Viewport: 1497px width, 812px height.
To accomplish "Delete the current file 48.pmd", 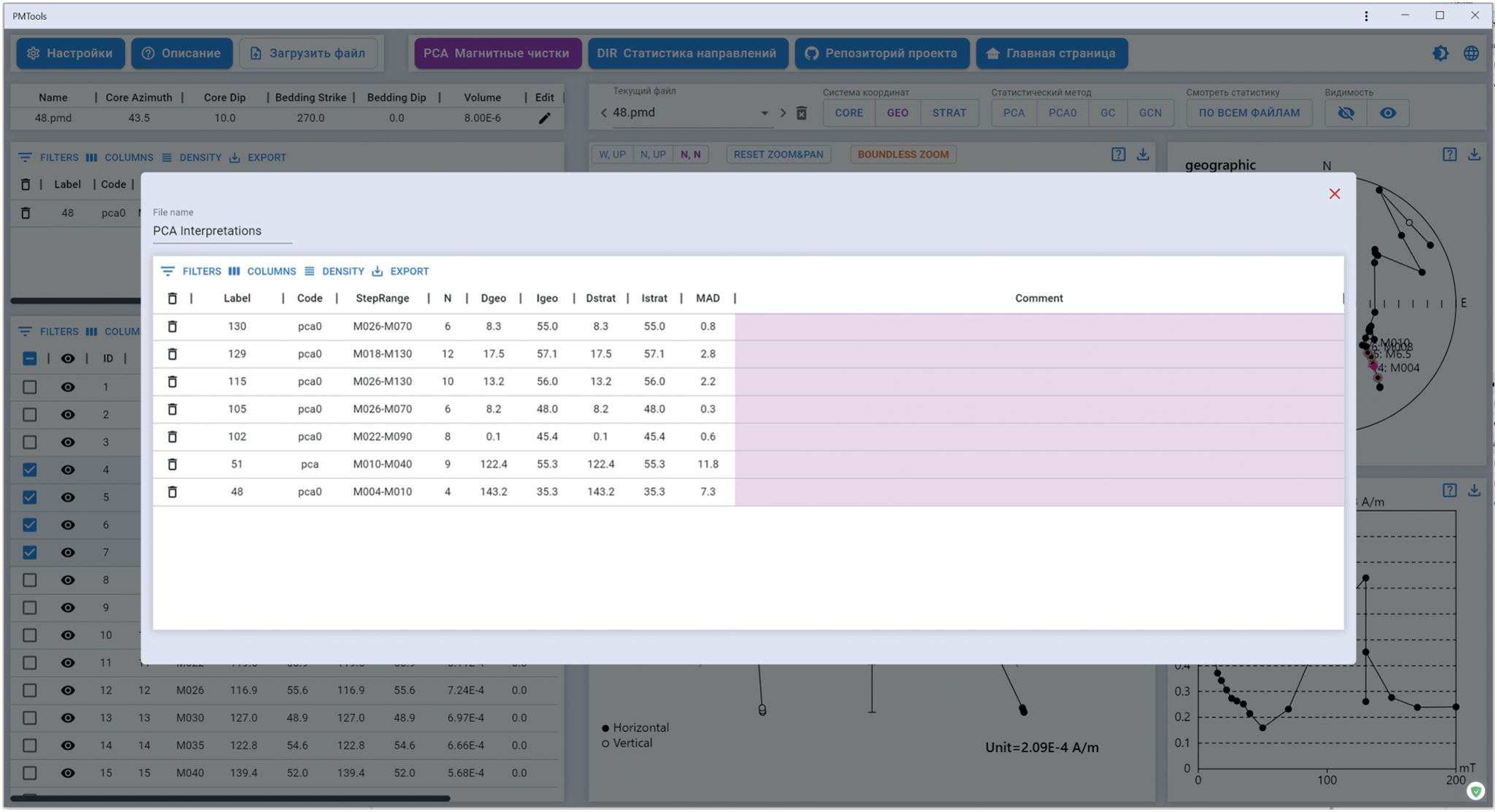I will tap(801, 113).
